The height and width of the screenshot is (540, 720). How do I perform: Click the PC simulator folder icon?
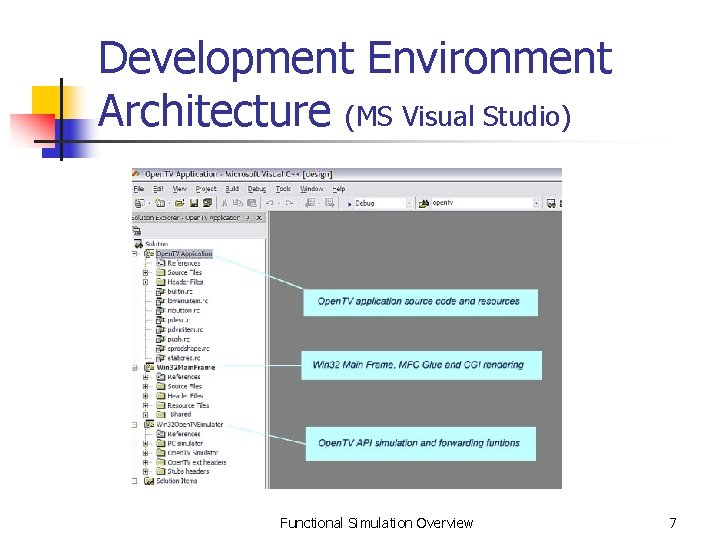click(161, 443)
